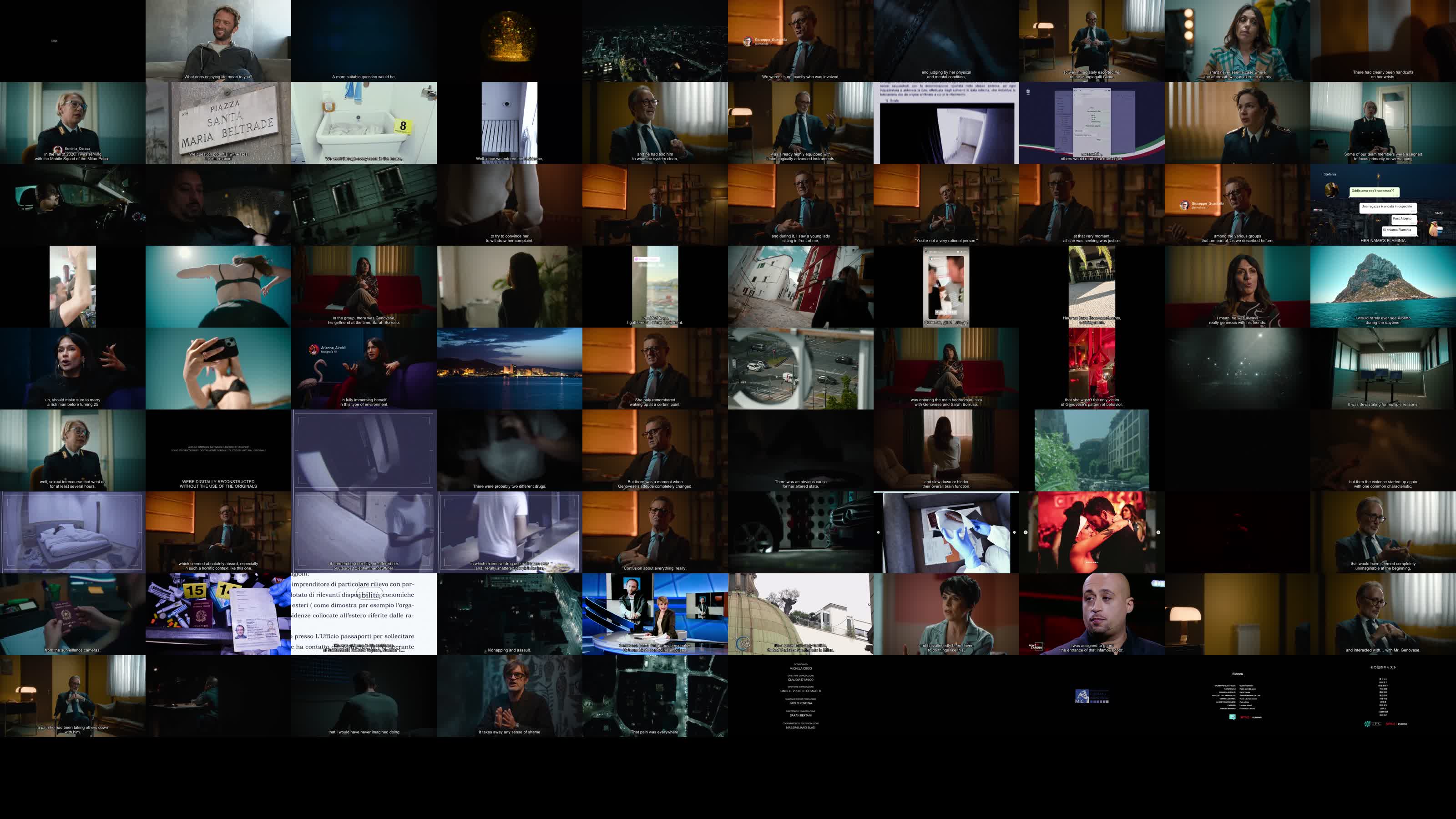Select the blue-gloved hands holding photo frame
This screenshot has height=819, width=1456.
(945, 532)
